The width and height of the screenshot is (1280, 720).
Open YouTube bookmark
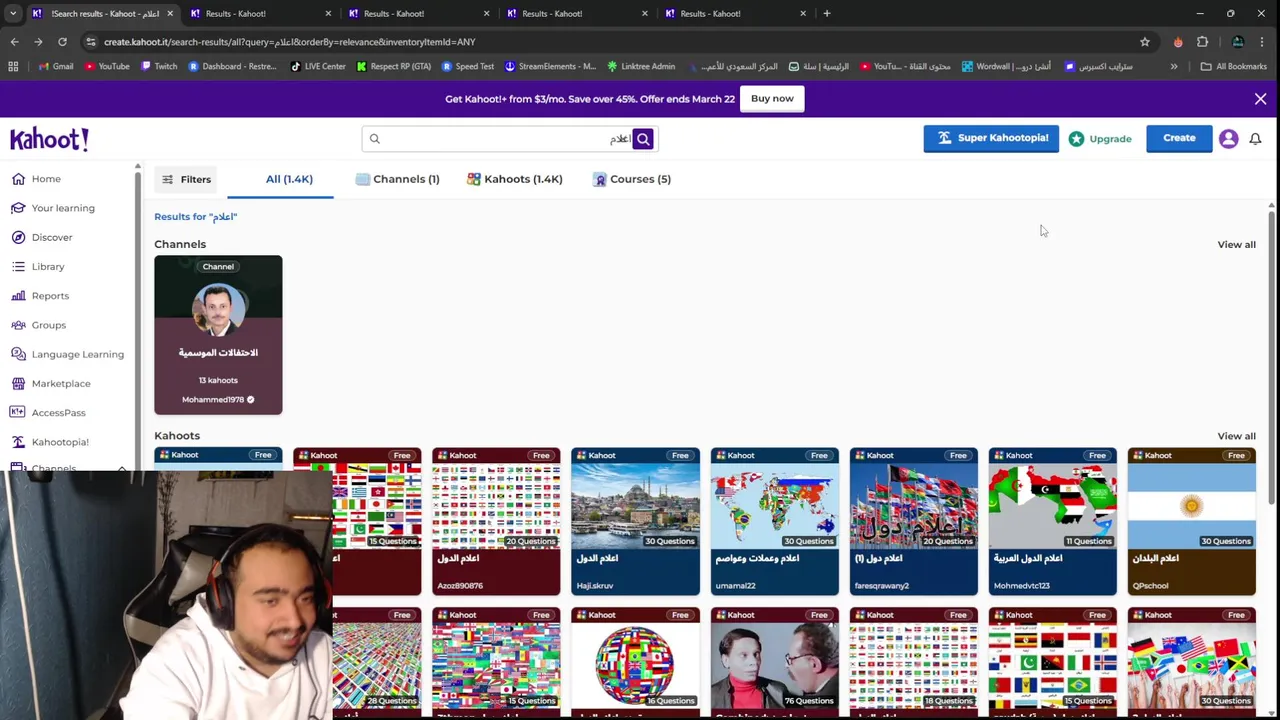click(107, 66)
